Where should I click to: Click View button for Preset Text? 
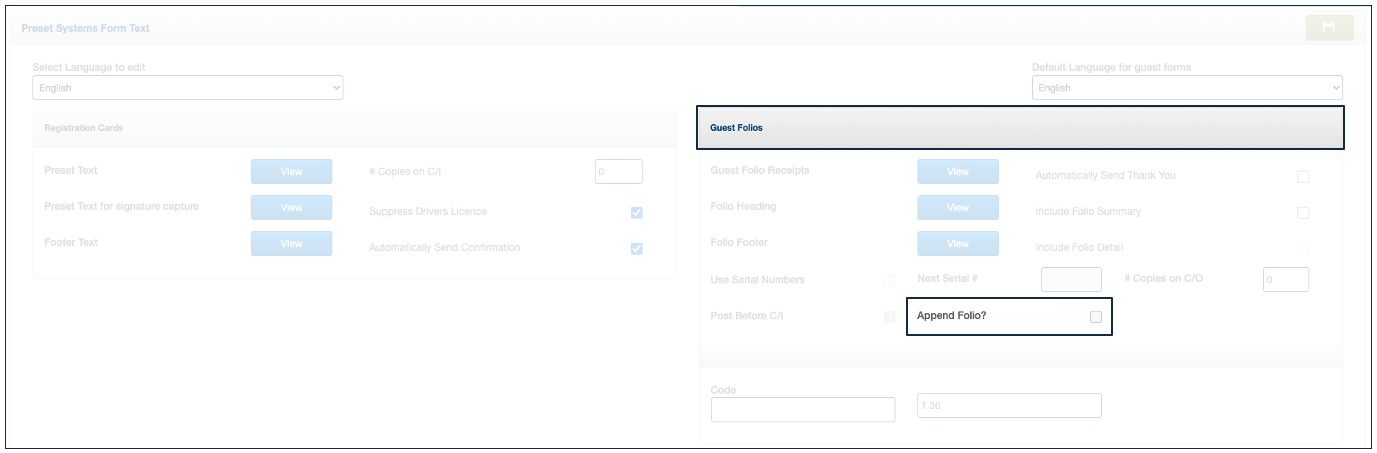pyautogui.click(x=291, y=172)
